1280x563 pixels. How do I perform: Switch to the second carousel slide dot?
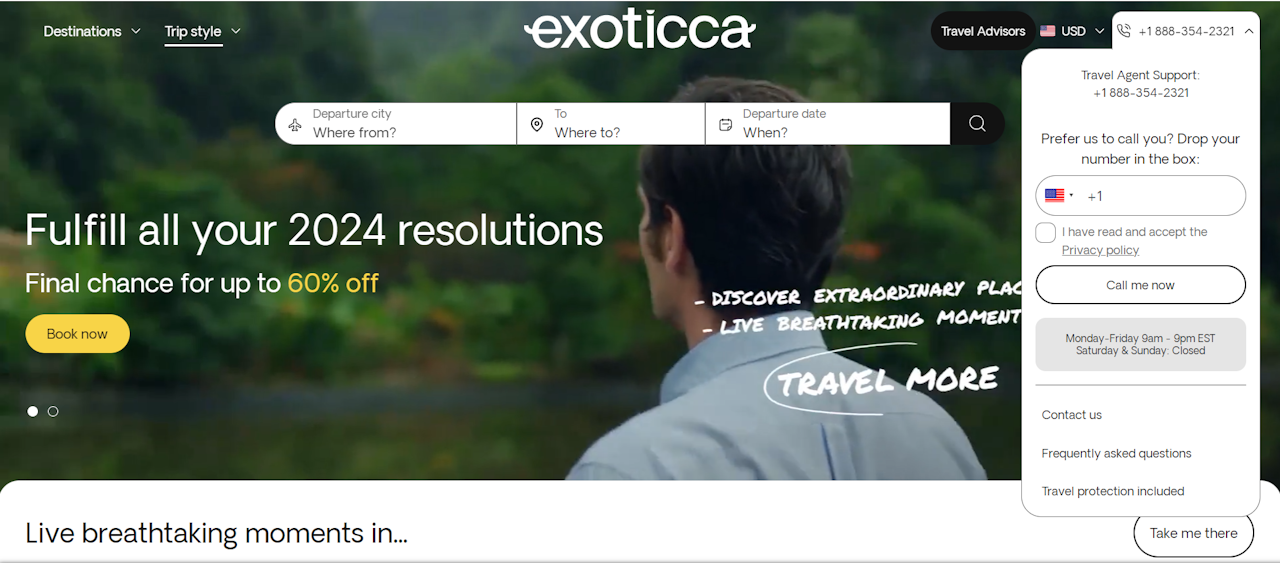(x=53, y=411)
